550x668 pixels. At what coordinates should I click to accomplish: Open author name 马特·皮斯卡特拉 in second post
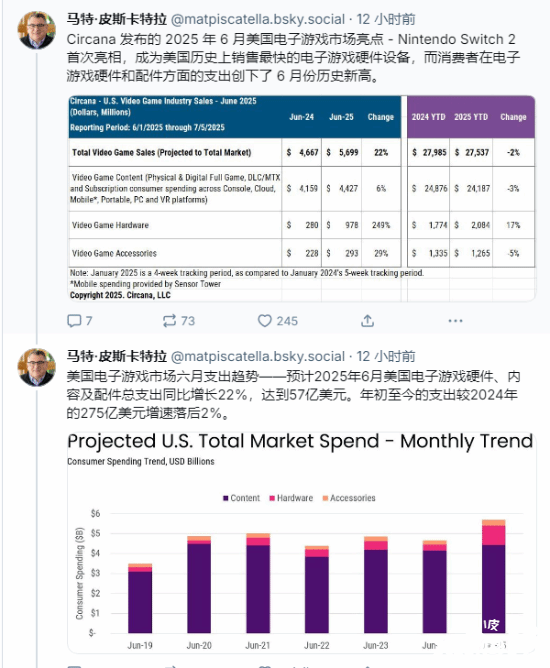(117, 356)
